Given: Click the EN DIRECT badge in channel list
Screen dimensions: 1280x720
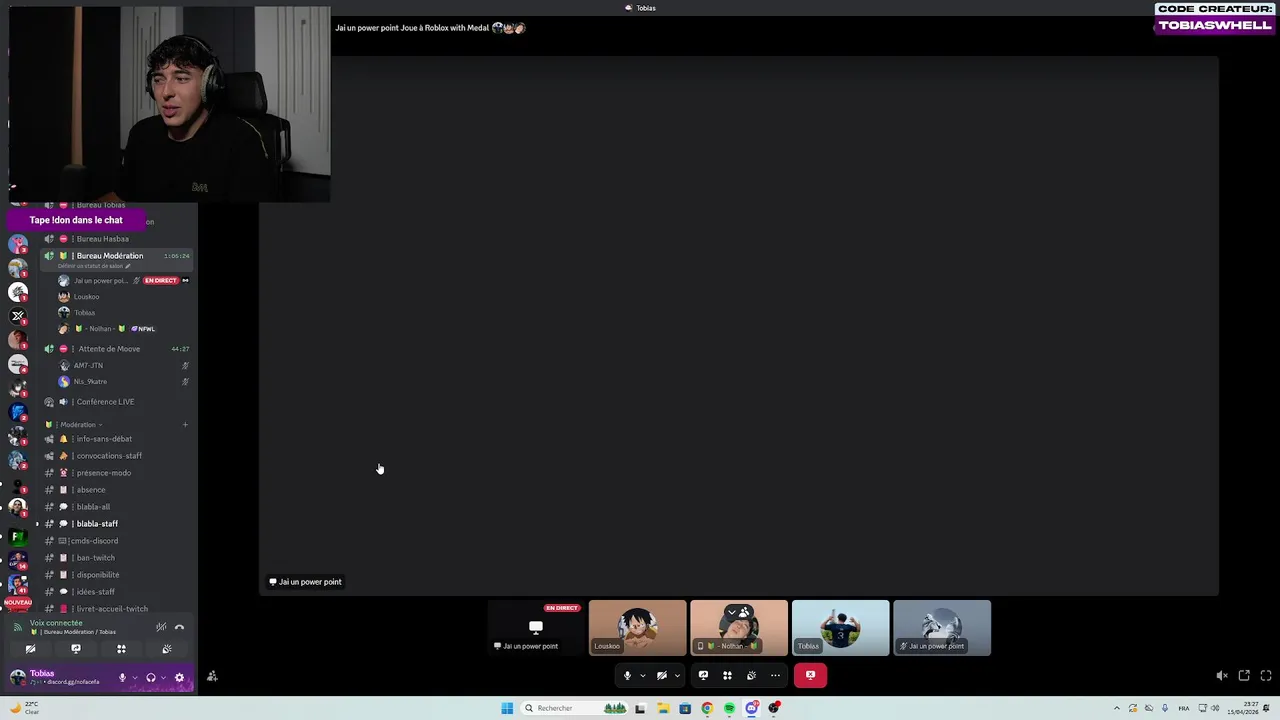Looking at the screenshot, I should coord(161,281).
